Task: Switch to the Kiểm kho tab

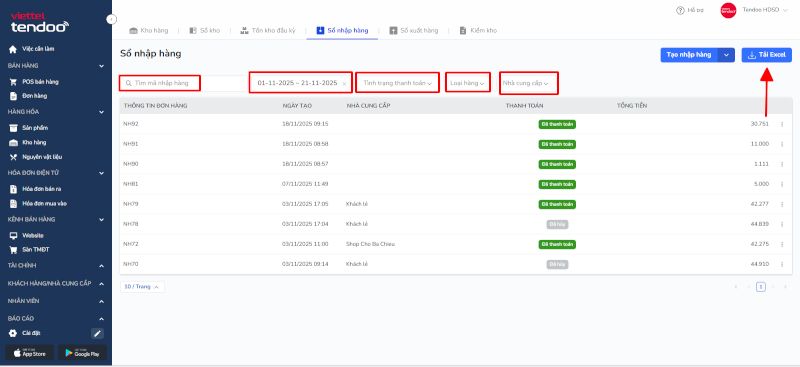Action: 478,31
